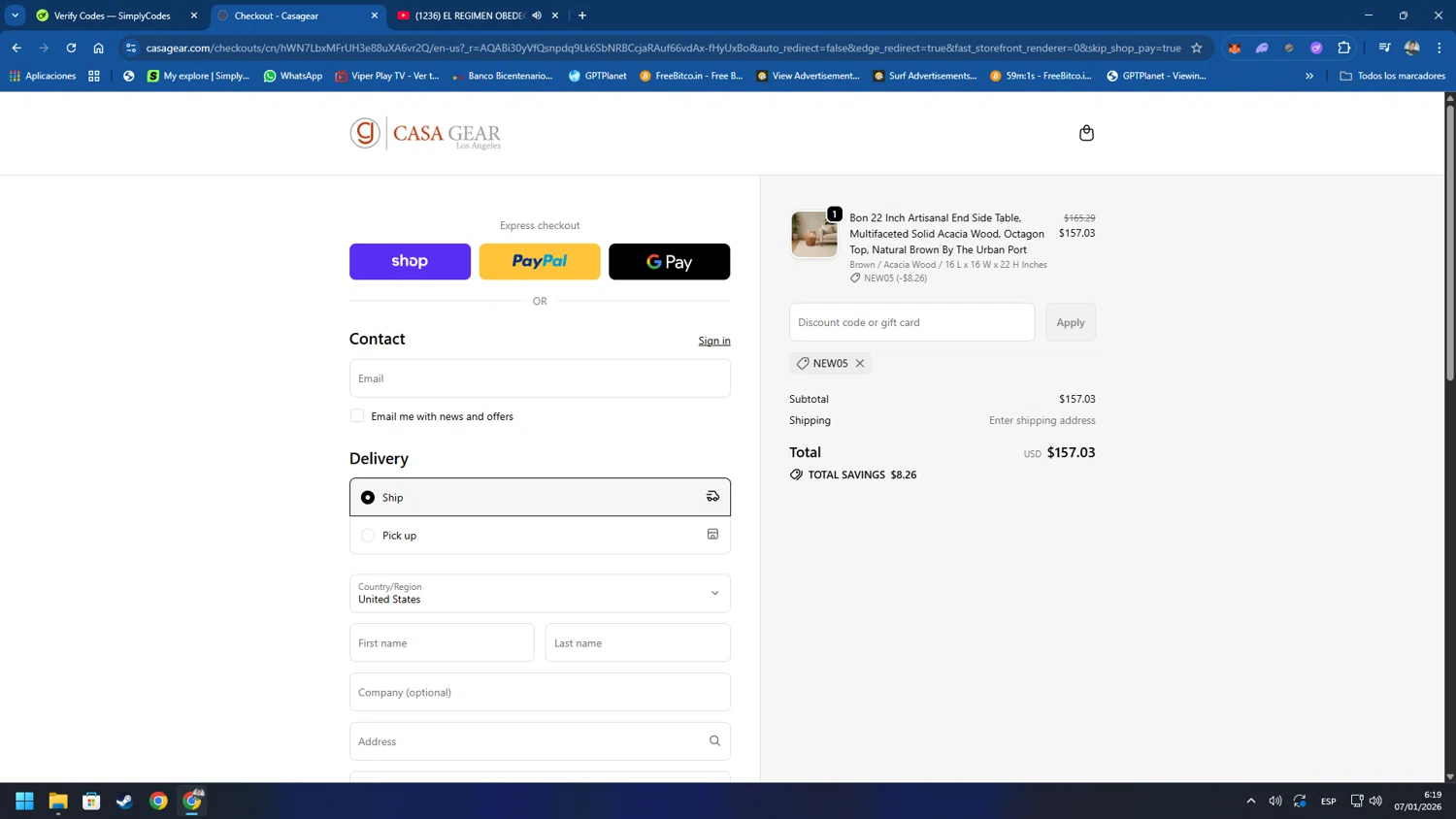Open the GPTPlanet bookmark
The height and width of the screenshot is (819, 1456).
point(598,76)
